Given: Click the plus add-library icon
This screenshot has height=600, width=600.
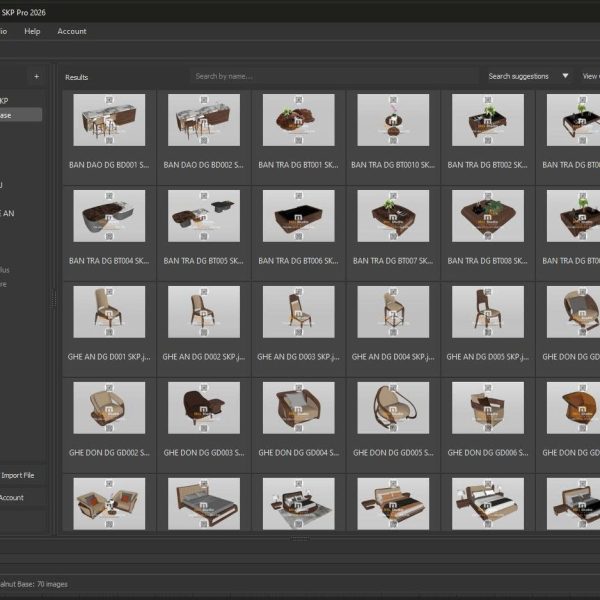Looking at the screenshot, I should 36,77.
